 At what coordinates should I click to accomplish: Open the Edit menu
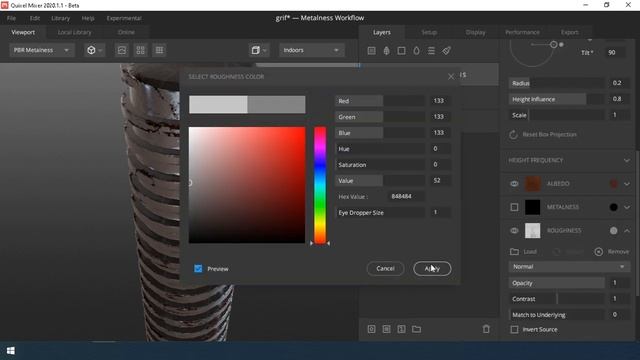35,18
